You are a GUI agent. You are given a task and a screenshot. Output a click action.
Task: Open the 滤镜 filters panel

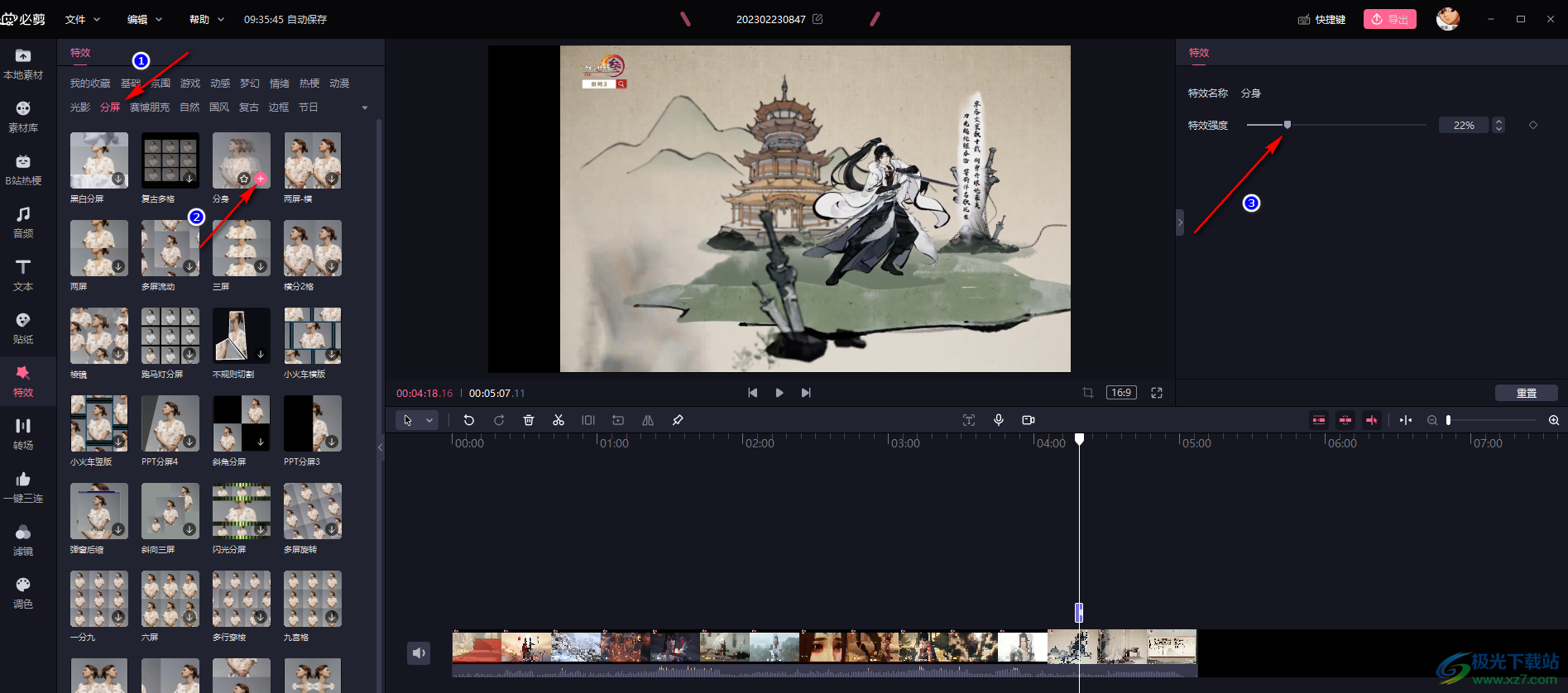click(23, 540)
